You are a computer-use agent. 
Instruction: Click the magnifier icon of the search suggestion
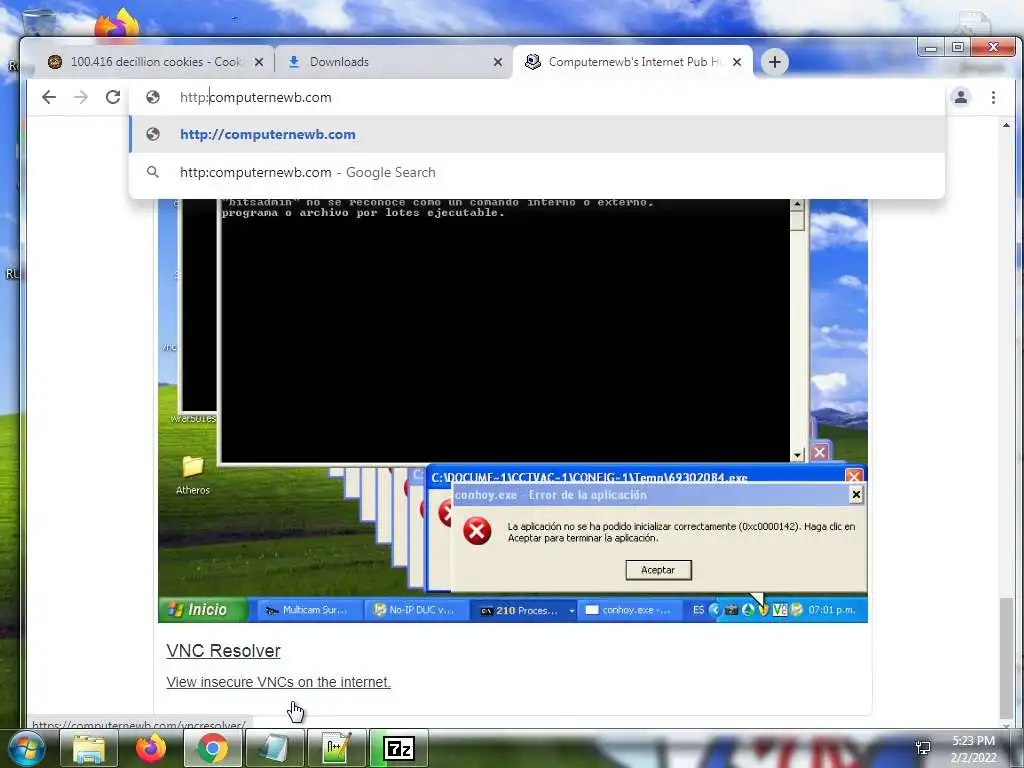153,172
